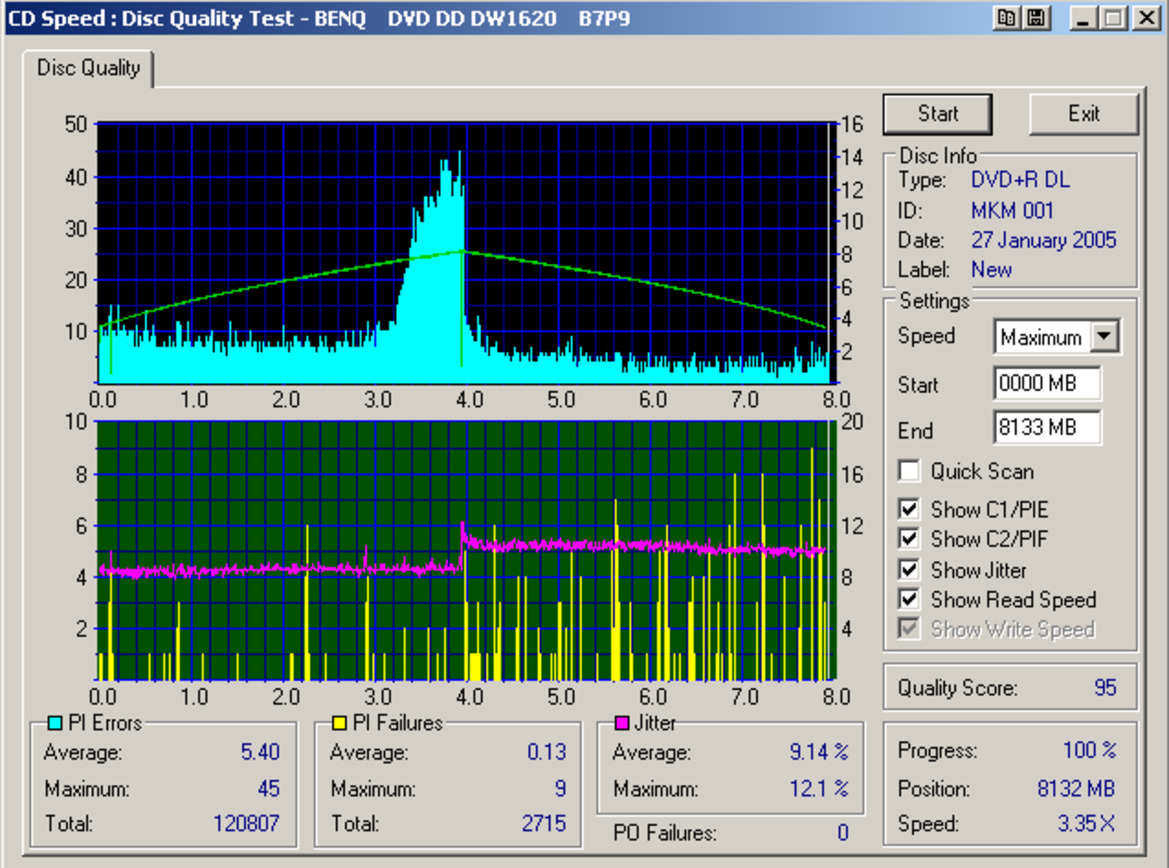This screenshot has height=868, width=1169.
Task: Click Jitter average 9.14 %
Action: 819,752
